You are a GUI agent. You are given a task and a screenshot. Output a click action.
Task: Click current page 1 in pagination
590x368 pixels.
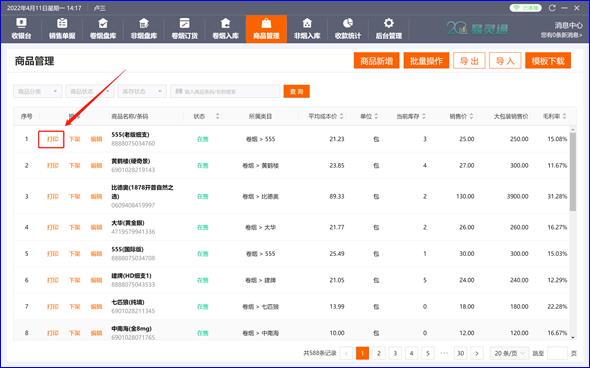(x=362, y=353)
